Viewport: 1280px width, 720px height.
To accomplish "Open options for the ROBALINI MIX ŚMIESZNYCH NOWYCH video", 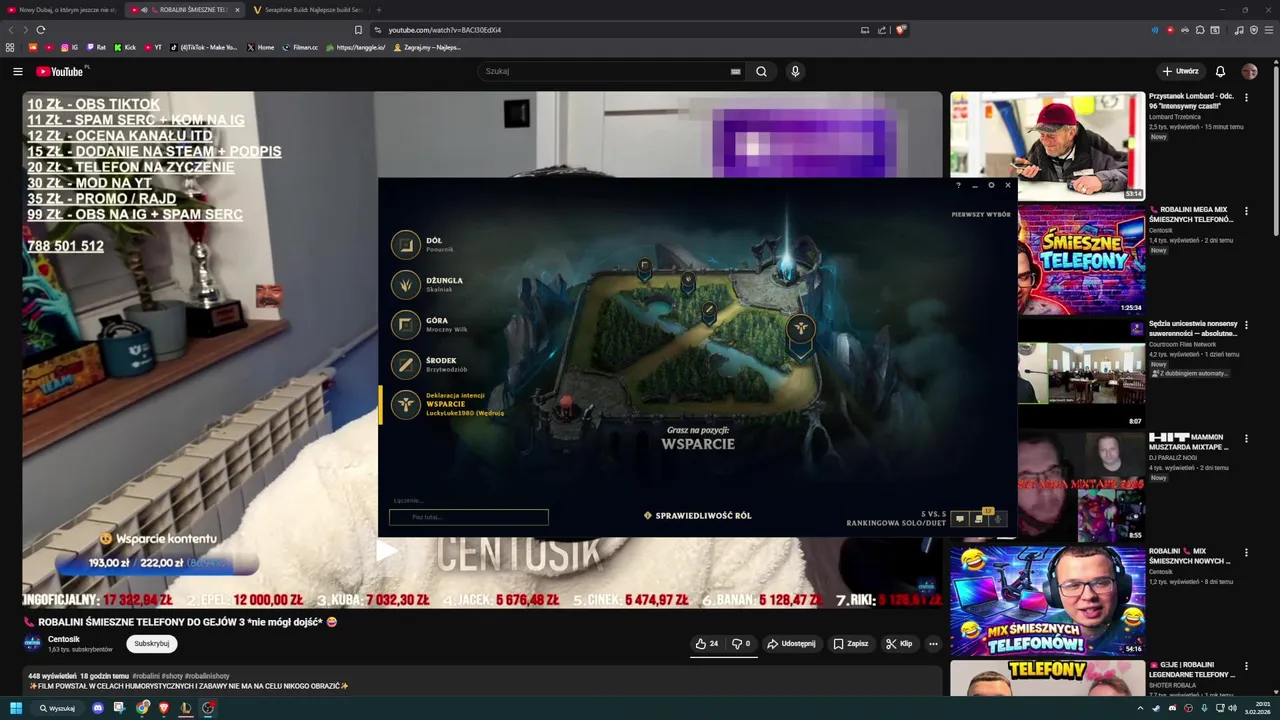I will pos(1246,552).
